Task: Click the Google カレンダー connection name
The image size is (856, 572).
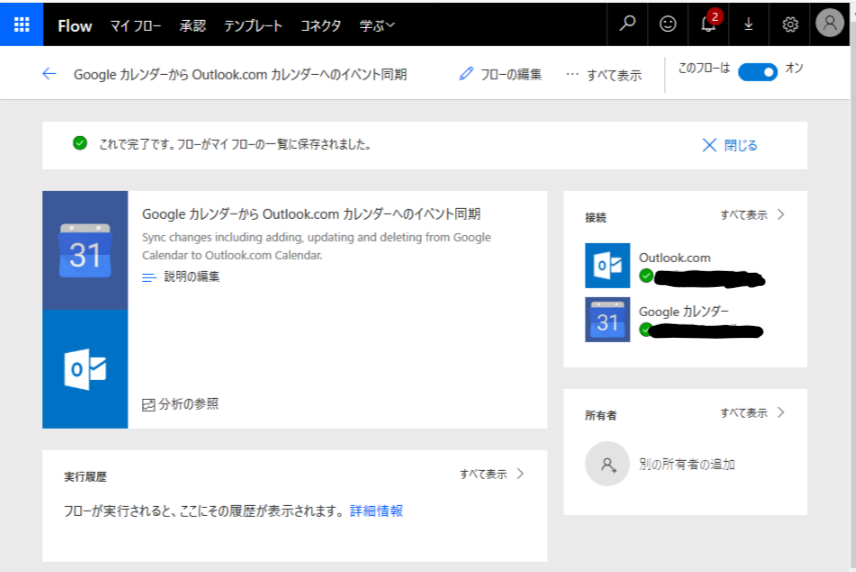Action: tap(683, 312)
